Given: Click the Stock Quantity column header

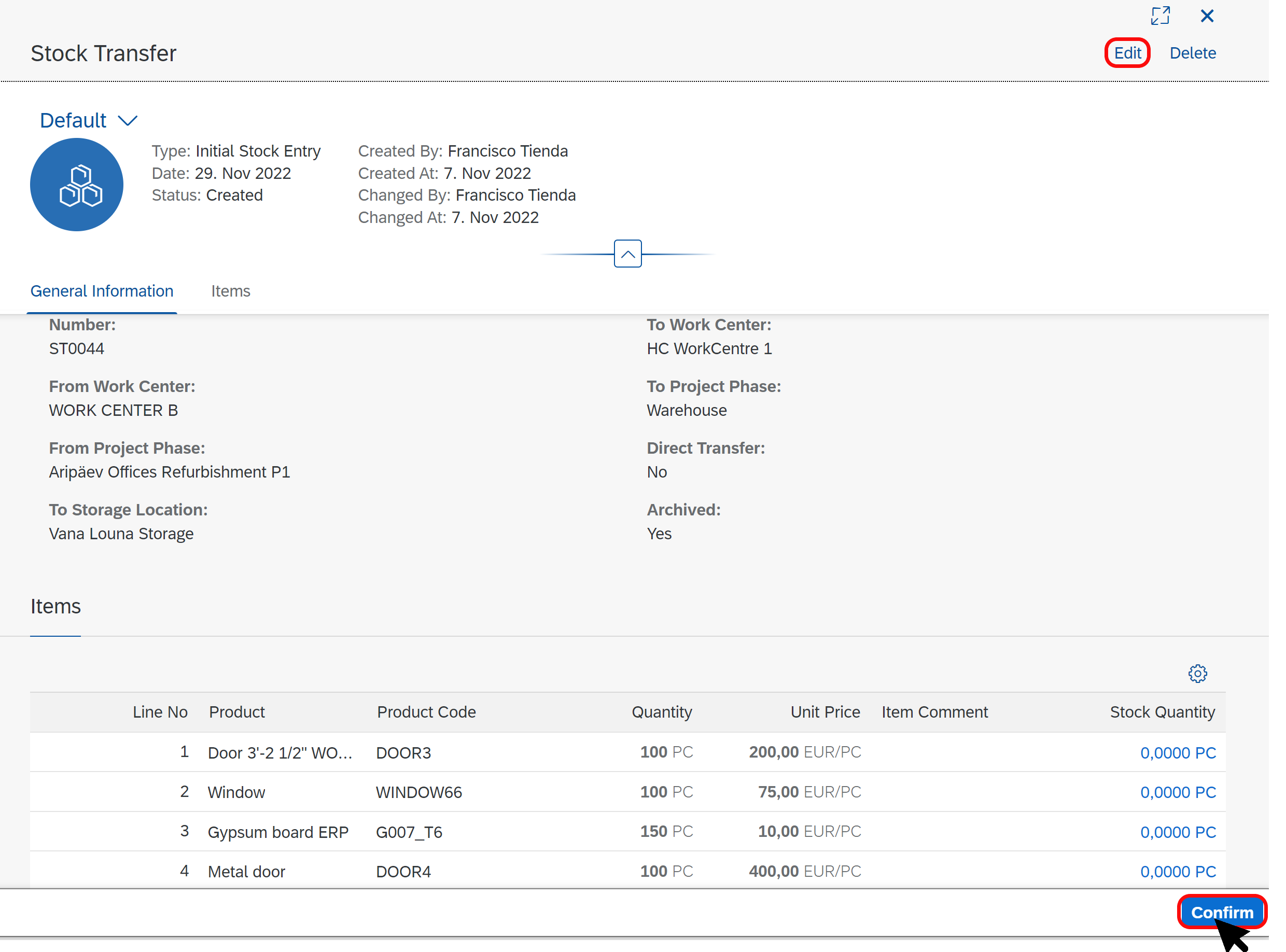Looking at the screenshot, I should (x=1162, y=712).
